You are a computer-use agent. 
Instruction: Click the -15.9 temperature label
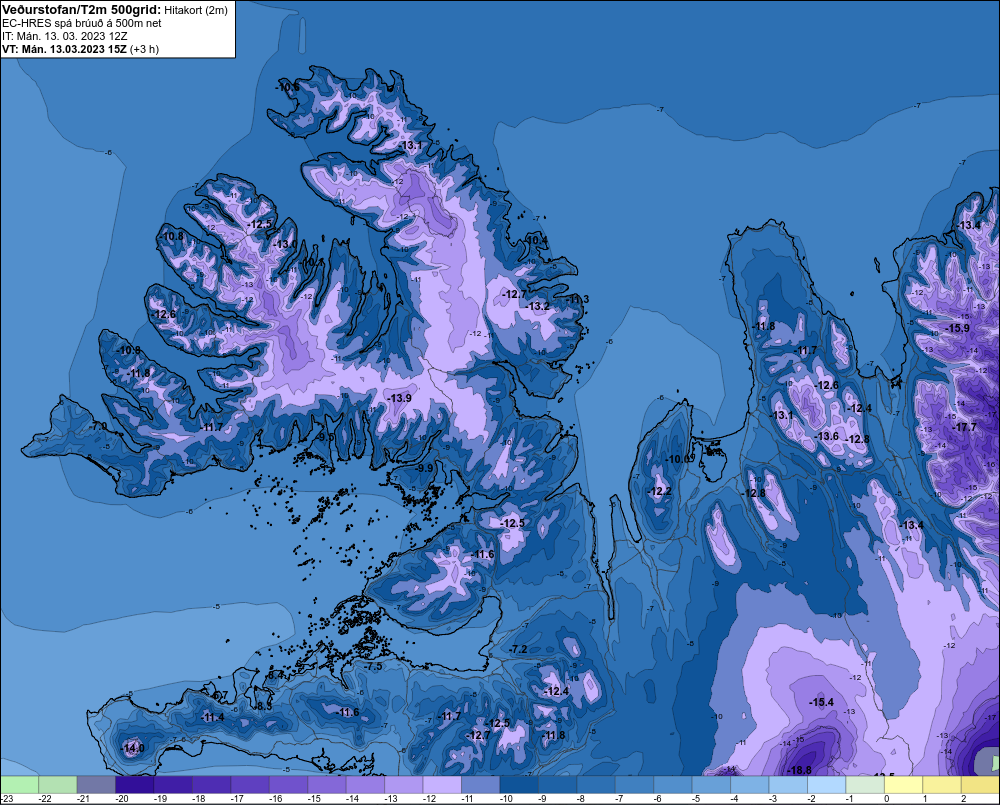coord(958,328)
